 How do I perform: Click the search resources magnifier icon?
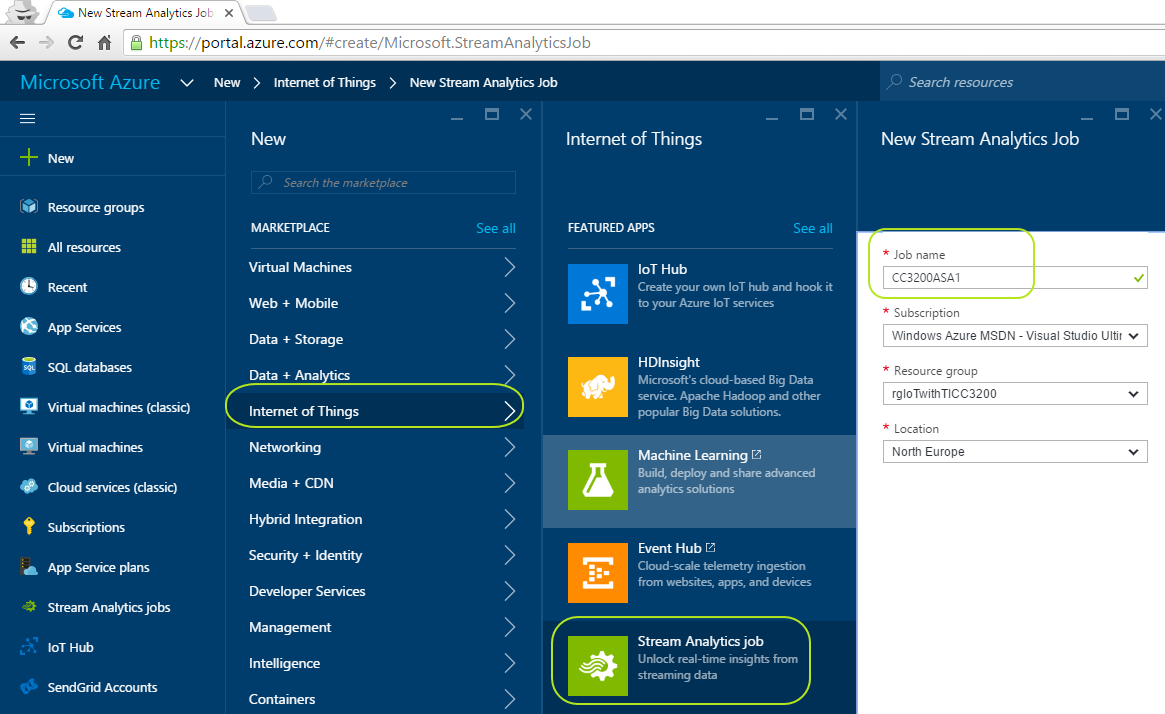895,81
